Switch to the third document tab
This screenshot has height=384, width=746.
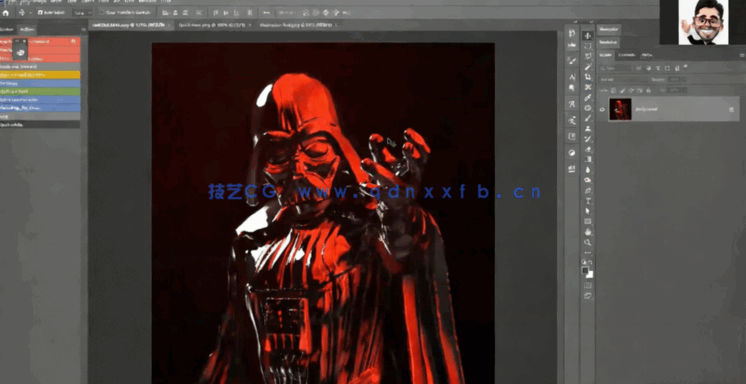(x=298, y=25)
